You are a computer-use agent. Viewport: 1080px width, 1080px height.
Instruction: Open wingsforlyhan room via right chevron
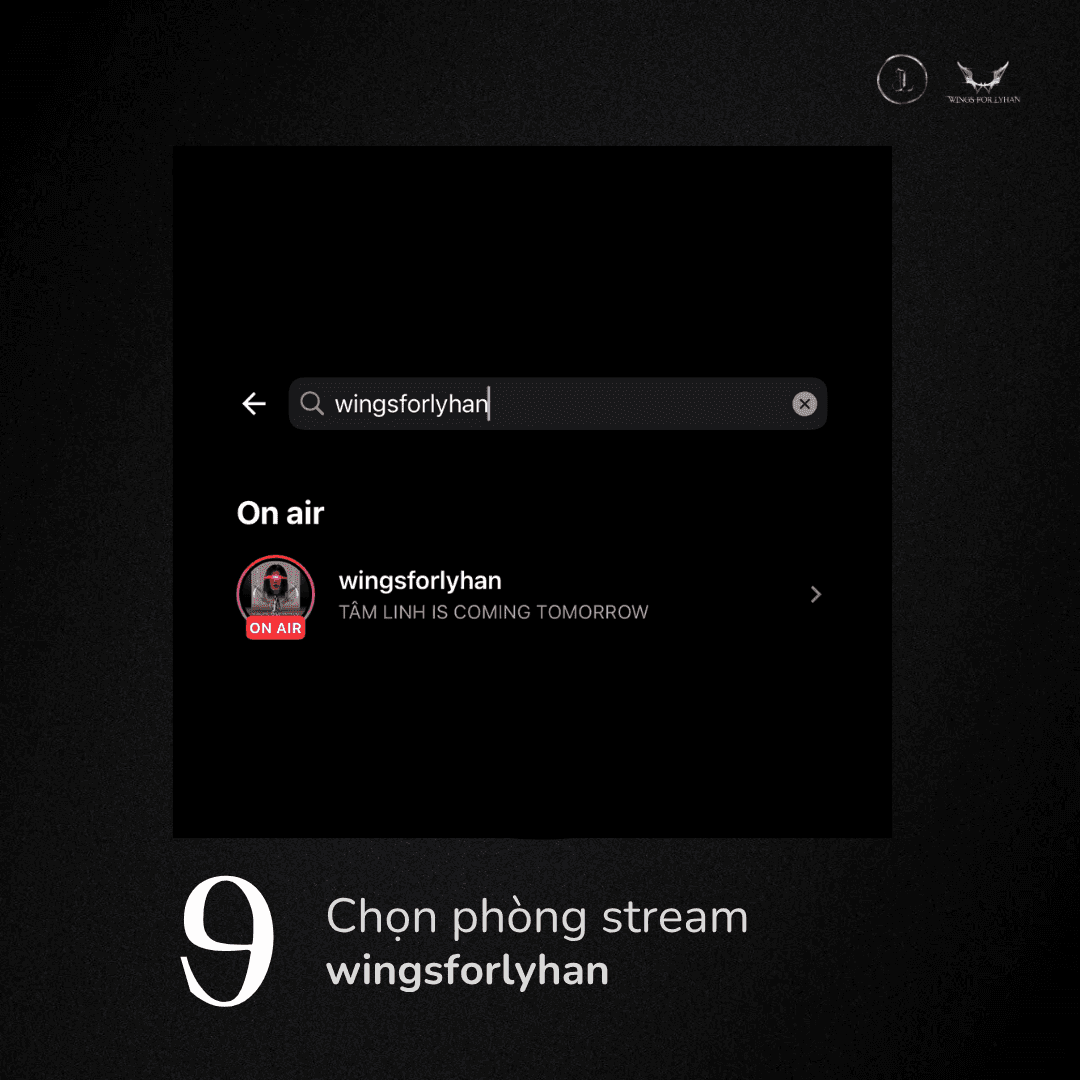click(x=816, y=594)
